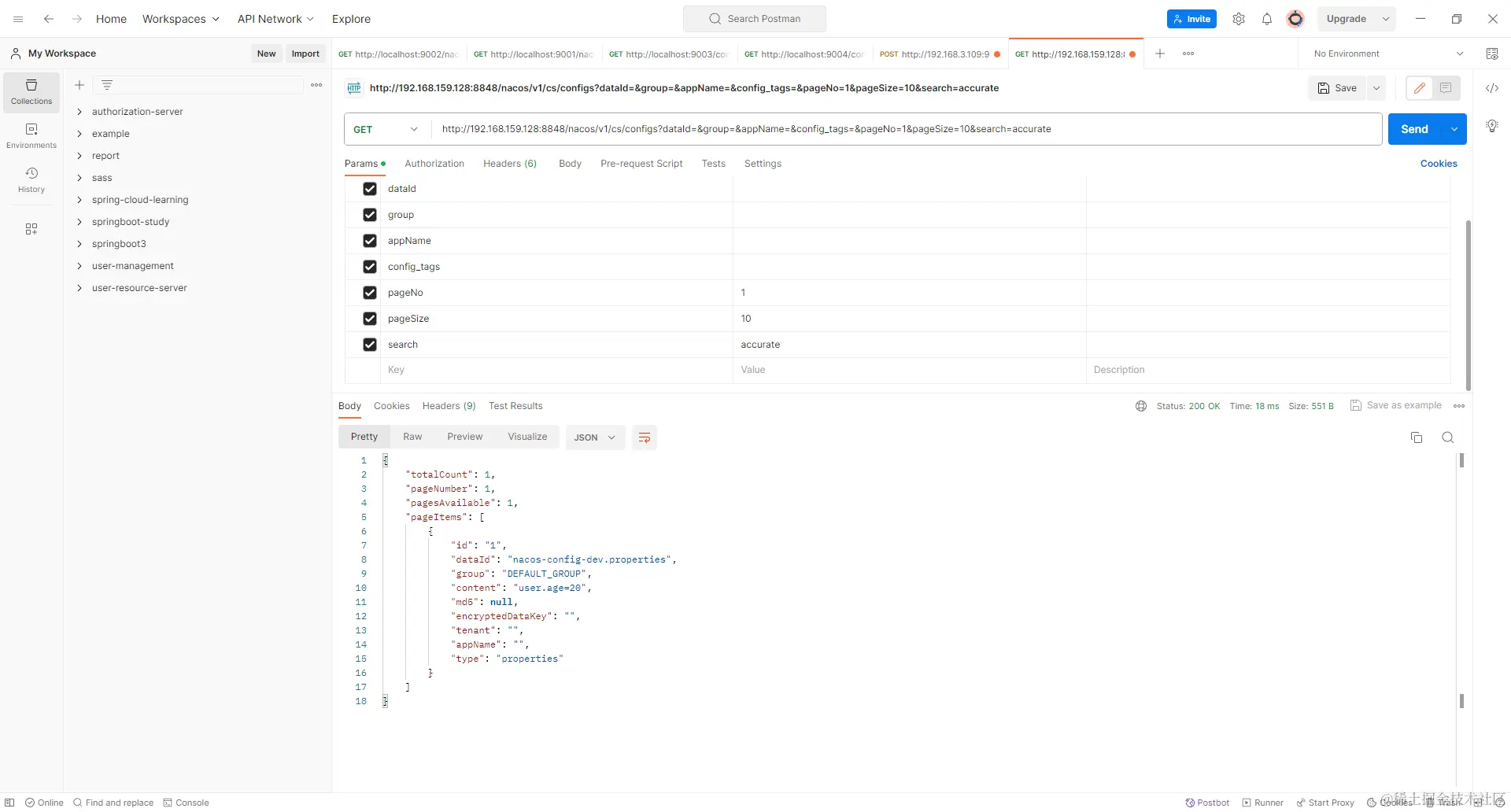Click the search value cell accurate
The height and width of the screenshot is (812, 1511).
909,345
